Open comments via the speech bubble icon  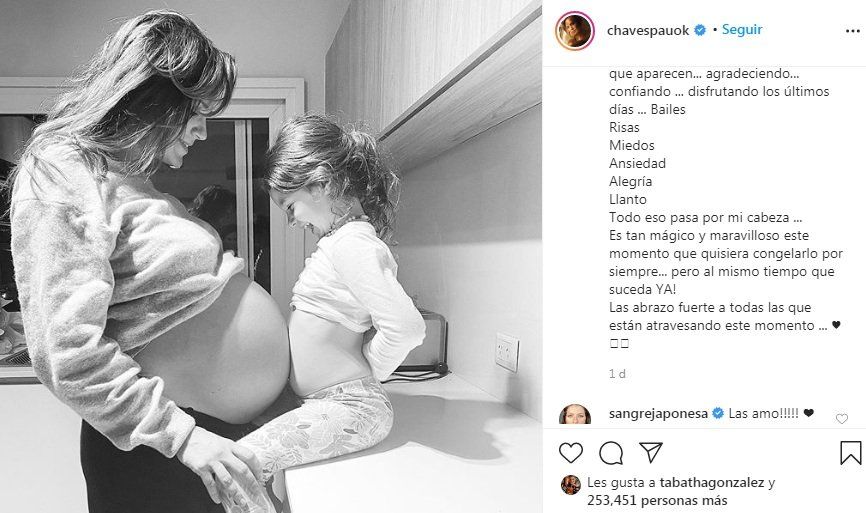coord(611,453)
